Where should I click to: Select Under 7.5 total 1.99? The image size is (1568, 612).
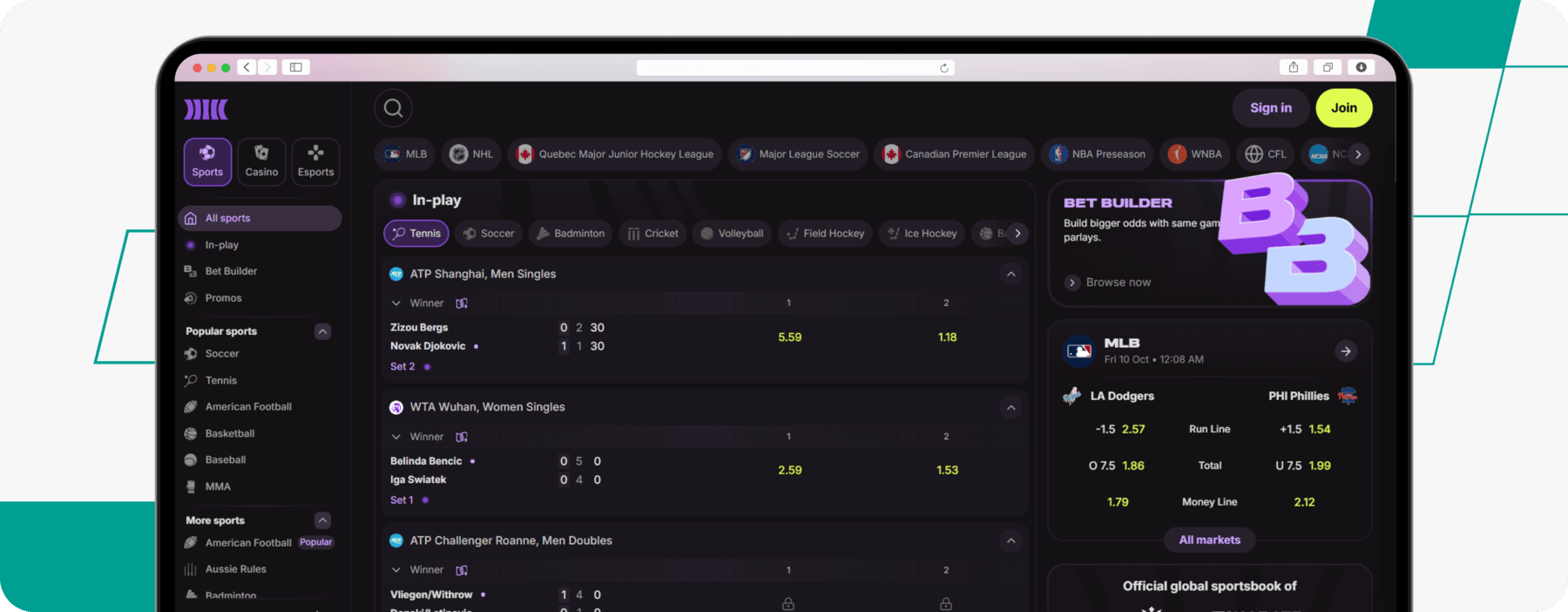pos(1303,466)
